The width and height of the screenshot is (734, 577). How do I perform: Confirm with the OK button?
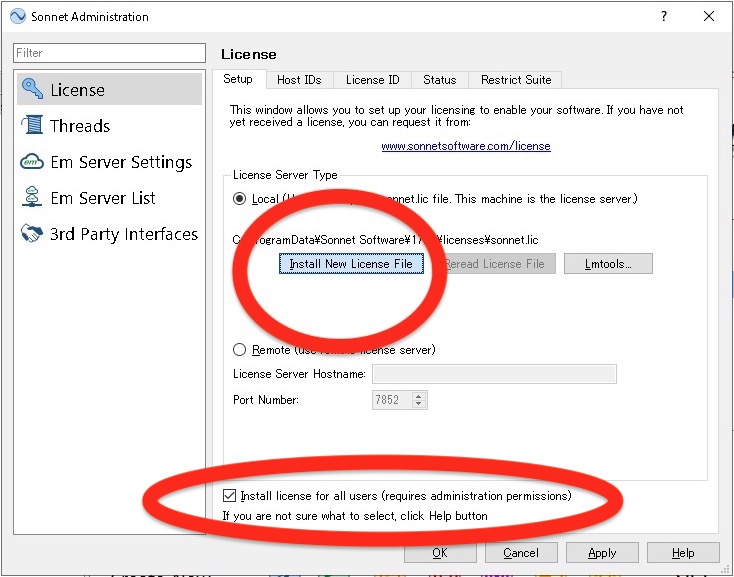click(440, 553)
